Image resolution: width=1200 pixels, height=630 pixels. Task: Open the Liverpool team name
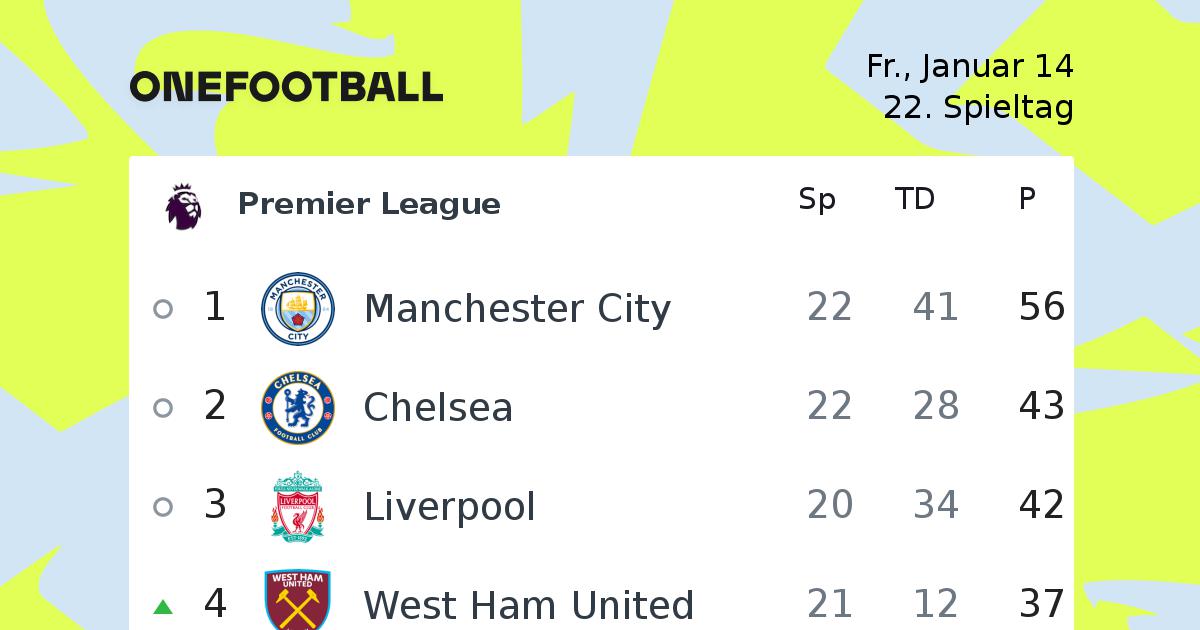(450, 507)
